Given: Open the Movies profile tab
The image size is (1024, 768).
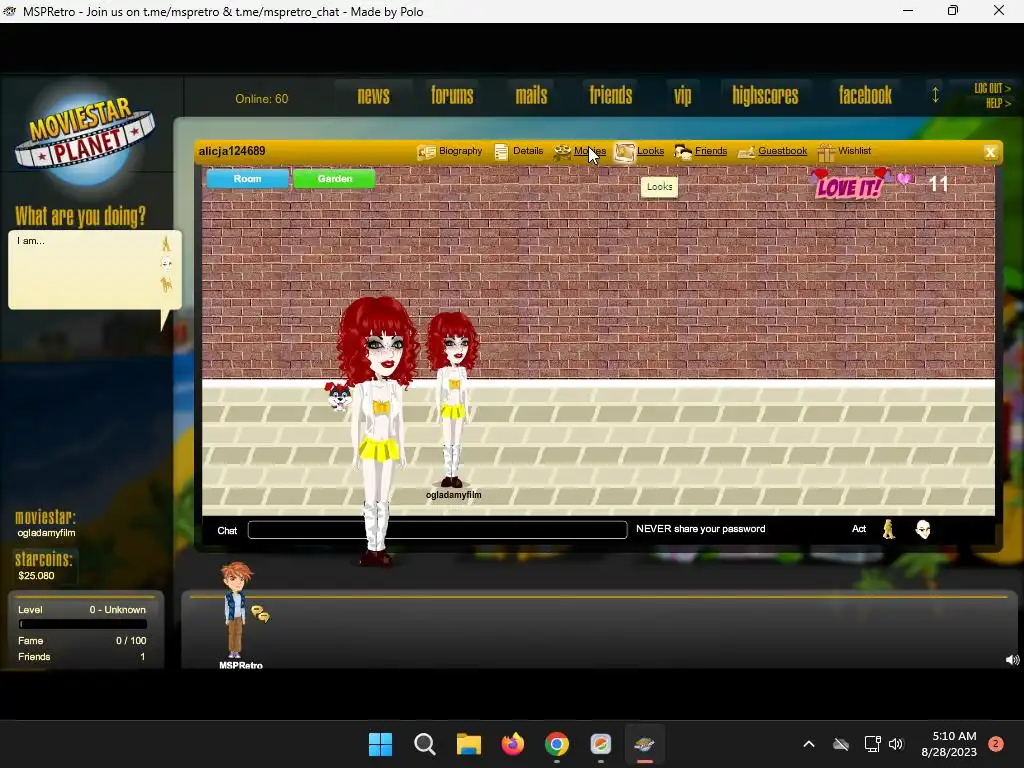Looking at the screenshot, I should [x=579, y=152].
